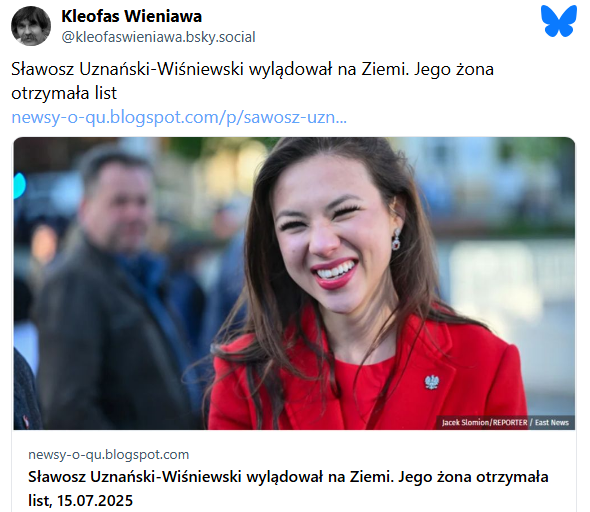Click the Jacek Slomion/REPORTER photo credit
The height and width of the screenshot is (512, 590).
tap(485, 422)
